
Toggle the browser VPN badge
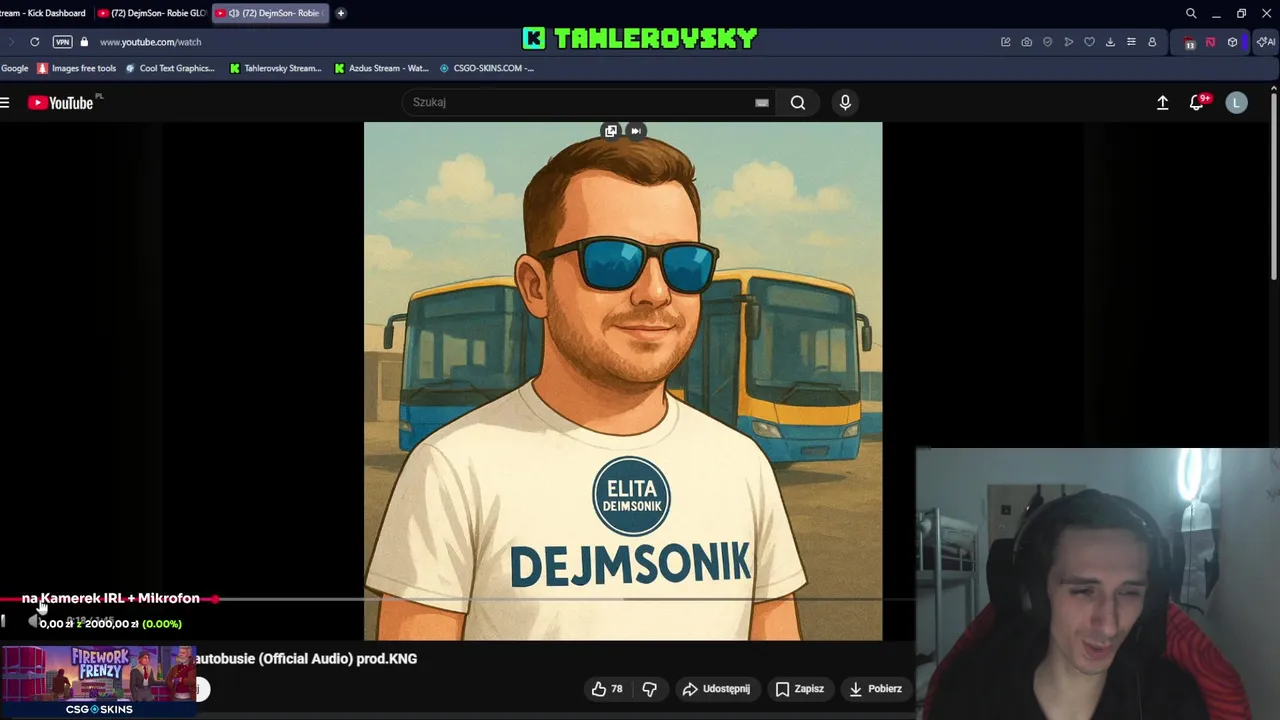click(x=62, y=42)
